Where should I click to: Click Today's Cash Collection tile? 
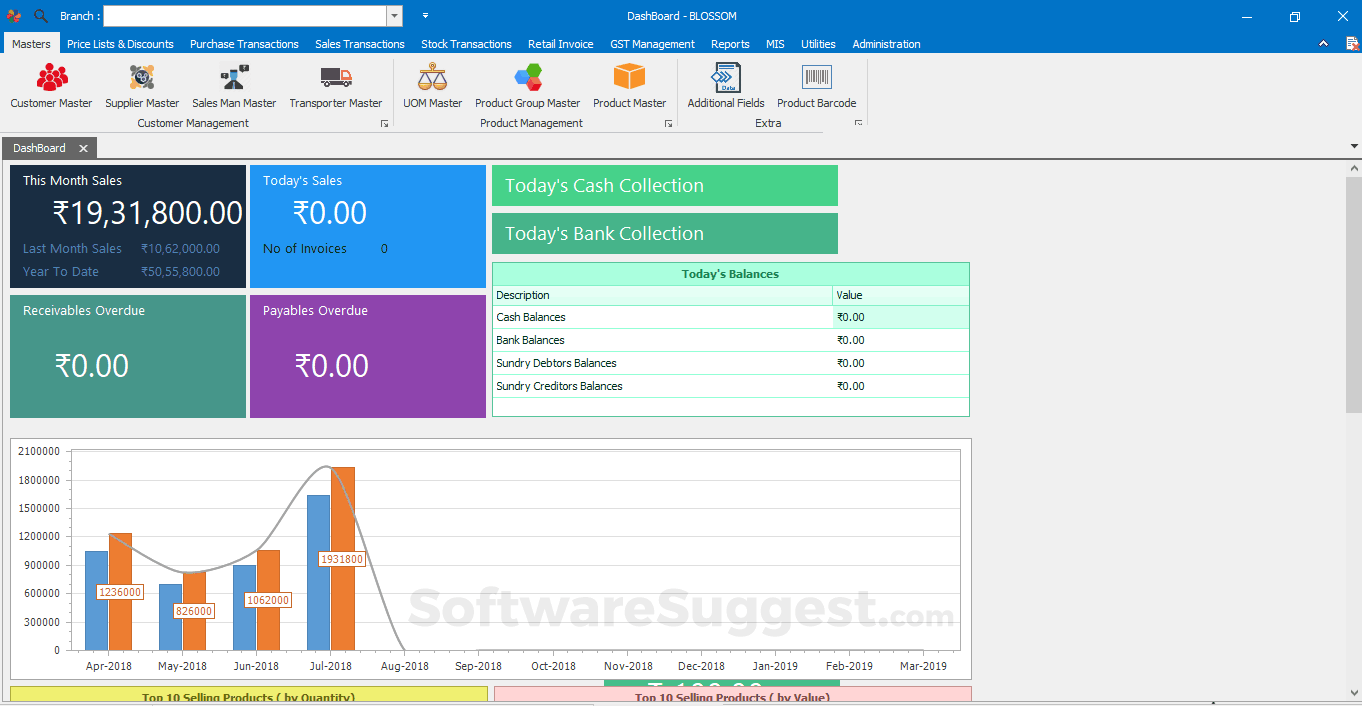point(664,186)
